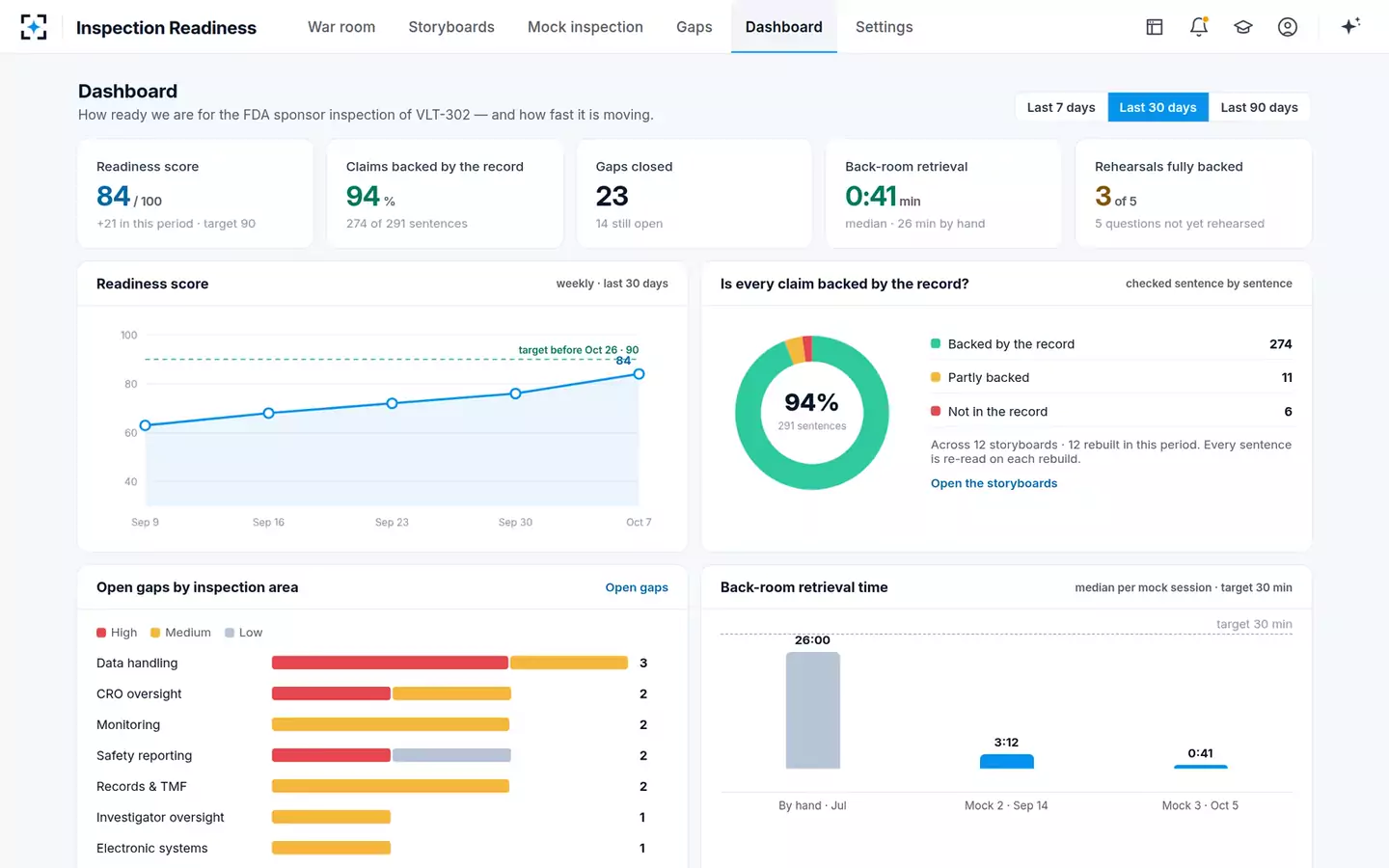This screenshot has width=1389, height=868.
Task: Click the By hand Jul bar
Action: click(x=813, y=711)
